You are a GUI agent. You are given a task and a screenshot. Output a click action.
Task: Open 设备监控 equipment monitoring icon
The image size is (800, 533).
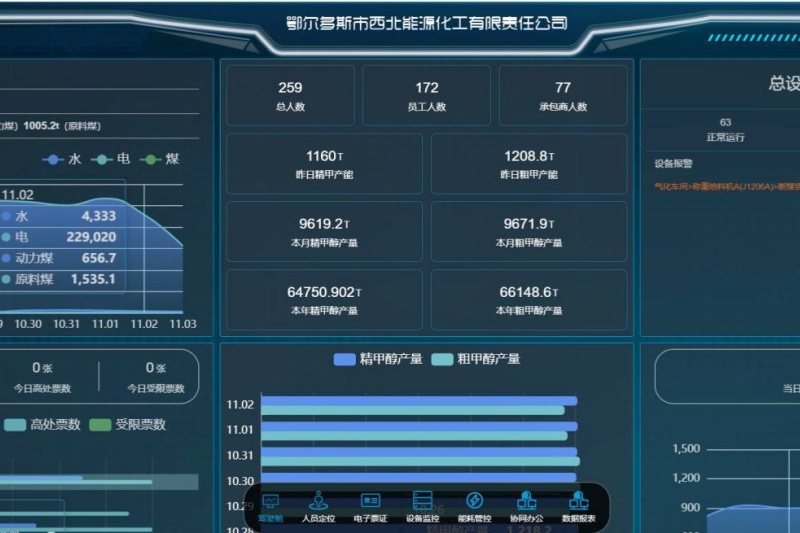pos(422,506)
